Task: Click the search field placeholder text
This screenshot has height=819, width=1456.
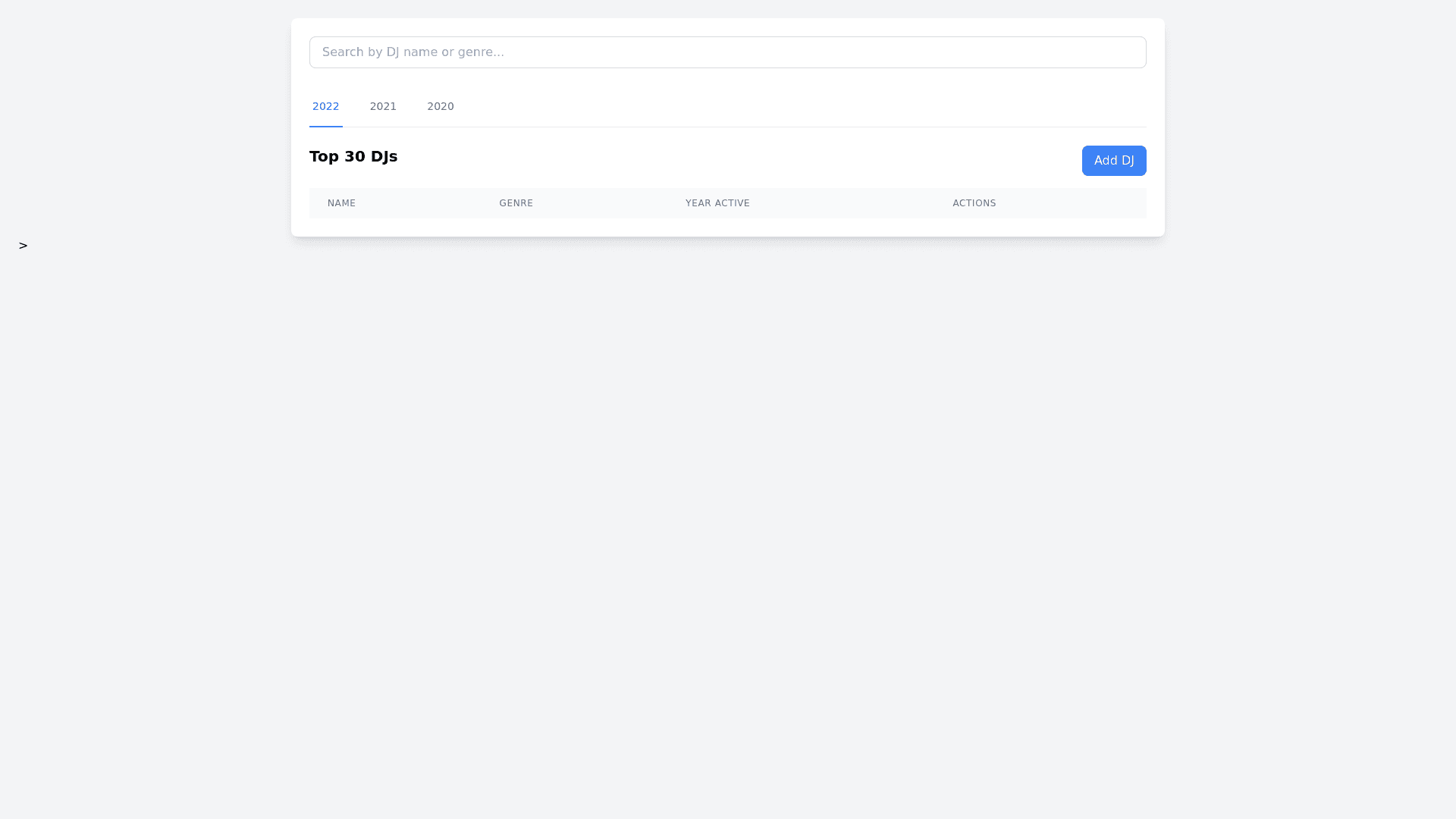Action: pyautogui.click(x=413, y=52)
